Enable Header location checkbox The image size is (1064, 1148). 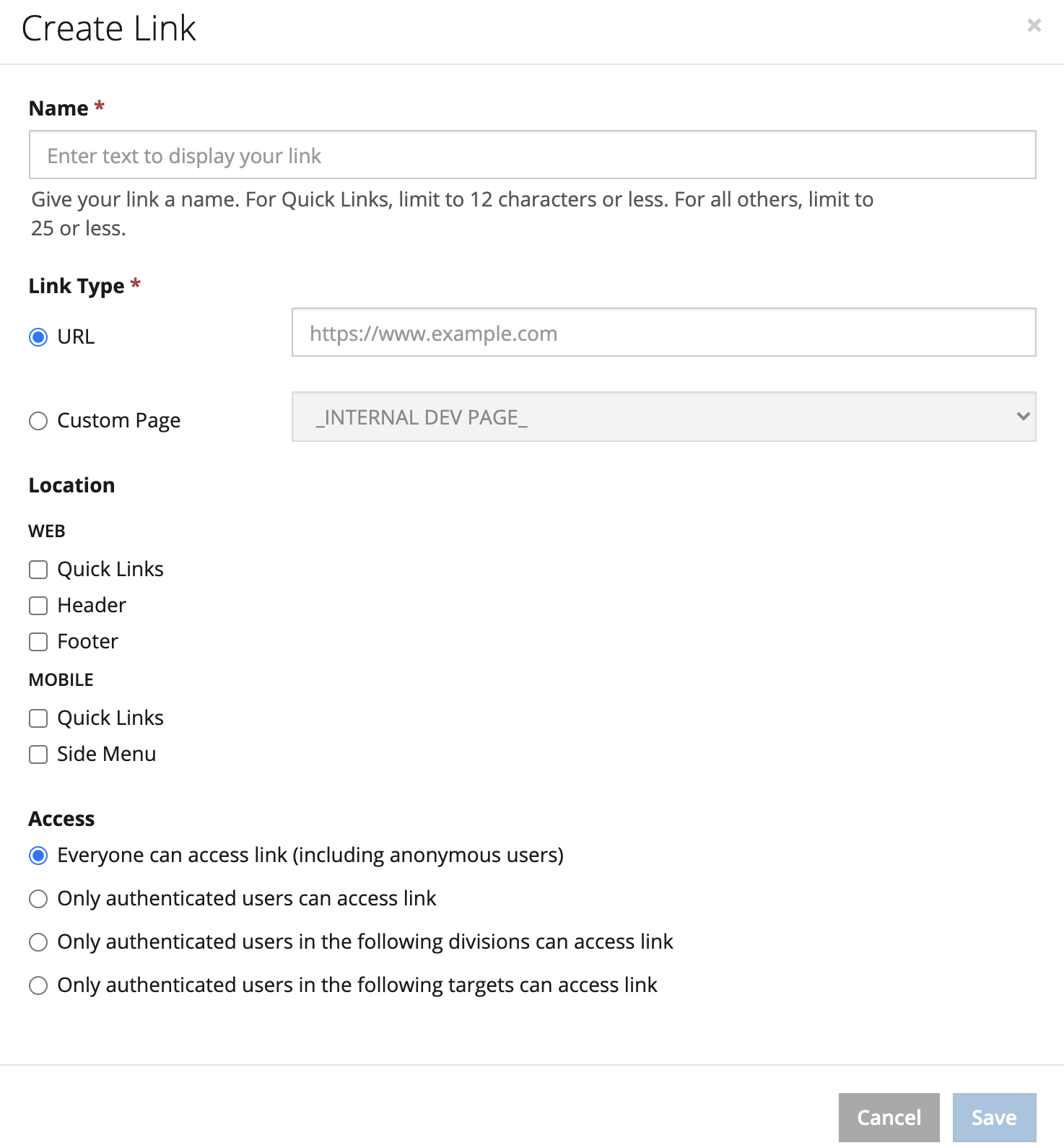(38, 606)
